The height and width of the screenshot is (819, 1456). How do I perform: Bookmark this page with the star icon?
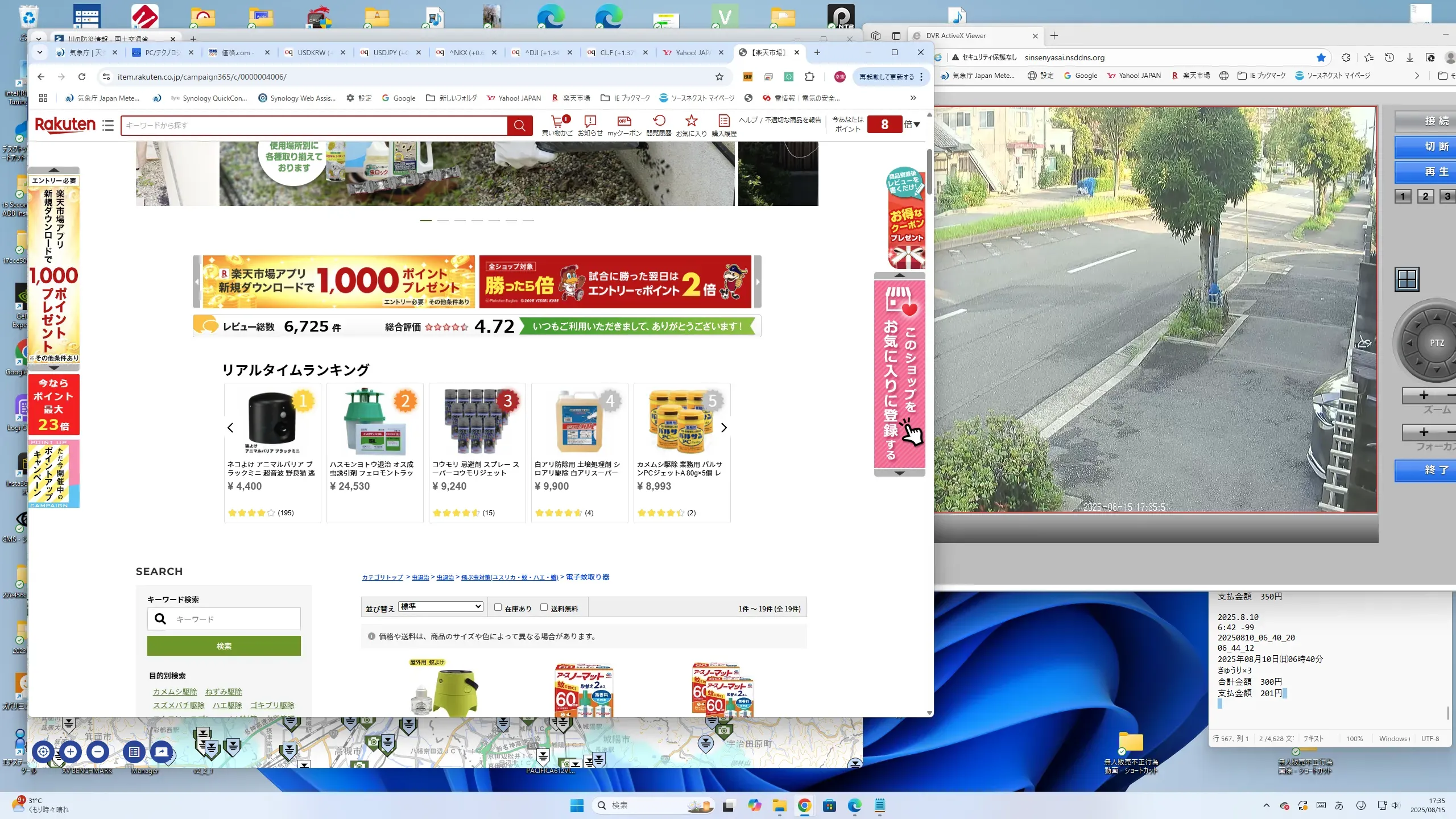click(x=719, y=77)
